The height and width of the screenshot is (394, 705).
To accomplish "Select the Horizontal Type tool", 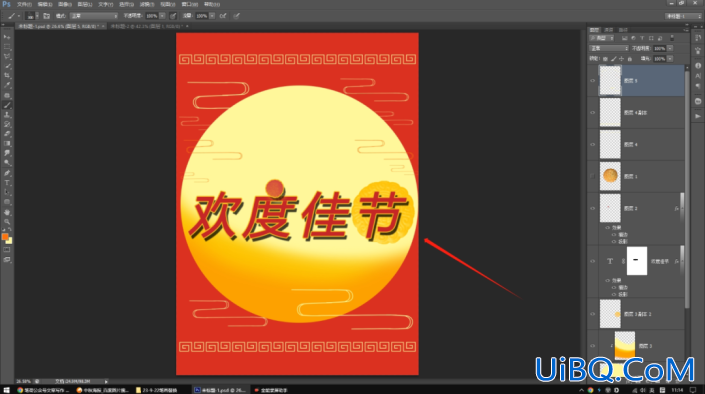I will [x=7, y=183].
